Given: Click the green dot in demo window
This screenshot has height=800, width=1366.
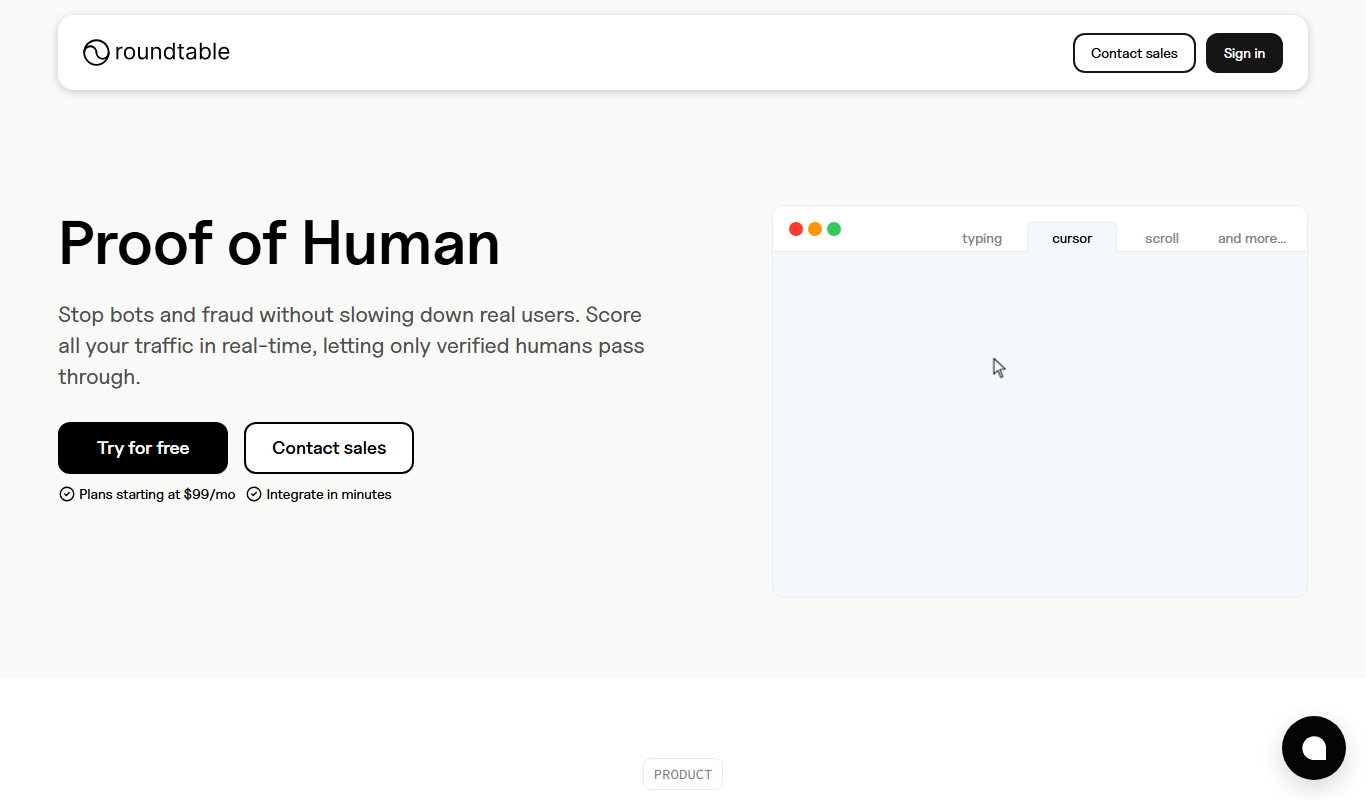Looking at the screenshot, I should click(834, 229).
